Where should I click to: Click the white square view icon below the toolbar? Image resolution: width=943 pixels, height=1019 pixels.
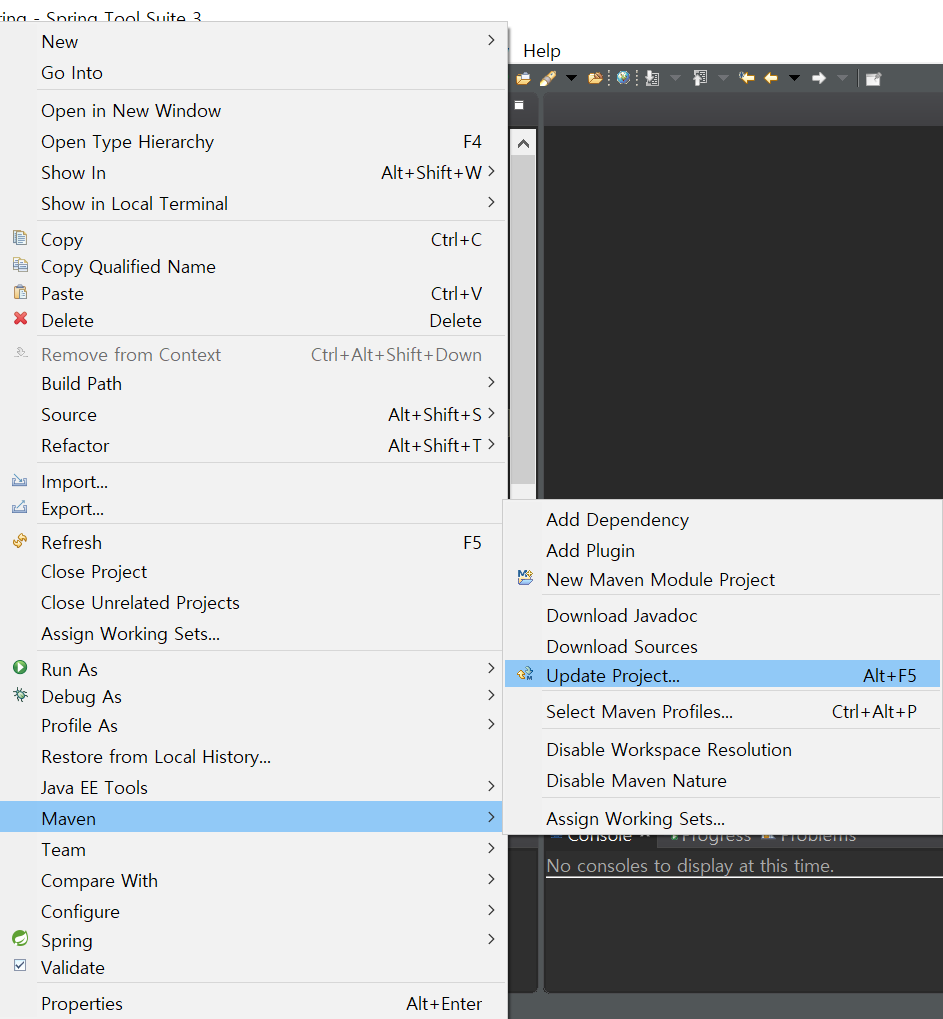click(519, 105)
